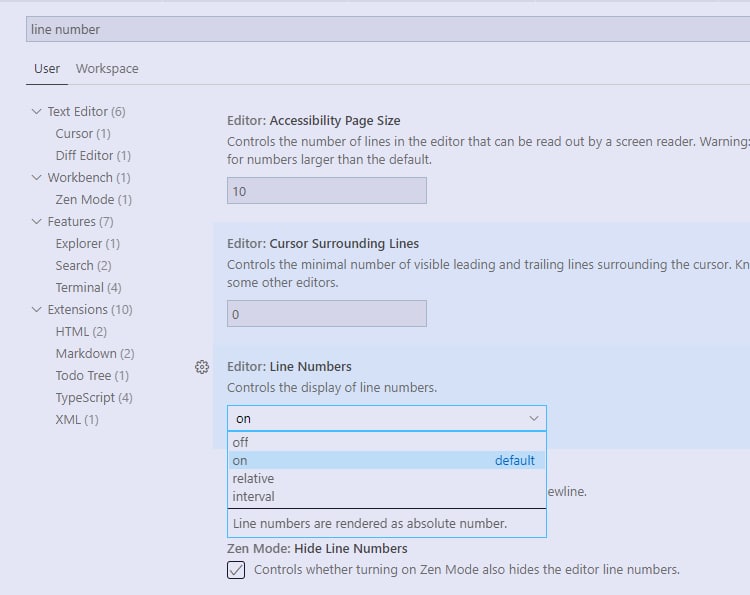Click 'Editor: Cursor Surrounding Lines' title

pyautogui.click(x=323, y=243)
